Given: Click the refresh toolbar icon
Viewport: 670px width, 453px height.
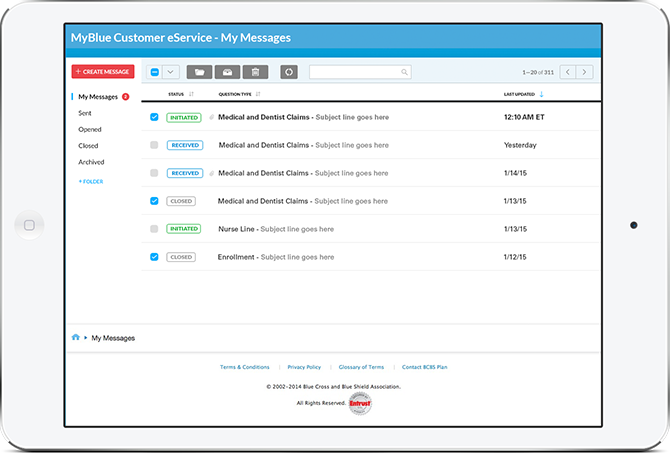Looking at the screenshot, I should [x=289, y=72].
